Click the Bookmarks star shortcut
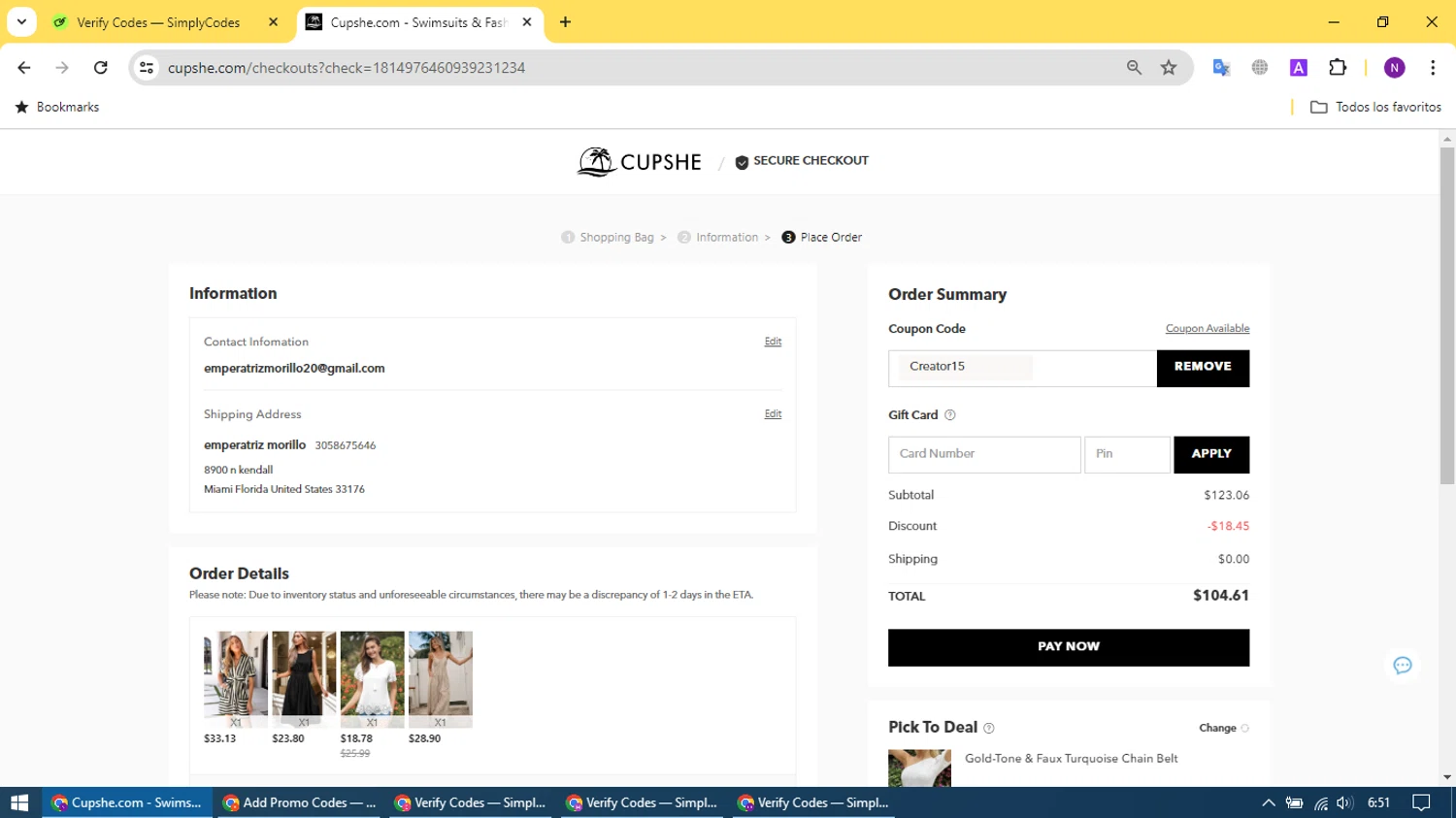The width and height of the screenshot is (1456, 818). [57, 107]
